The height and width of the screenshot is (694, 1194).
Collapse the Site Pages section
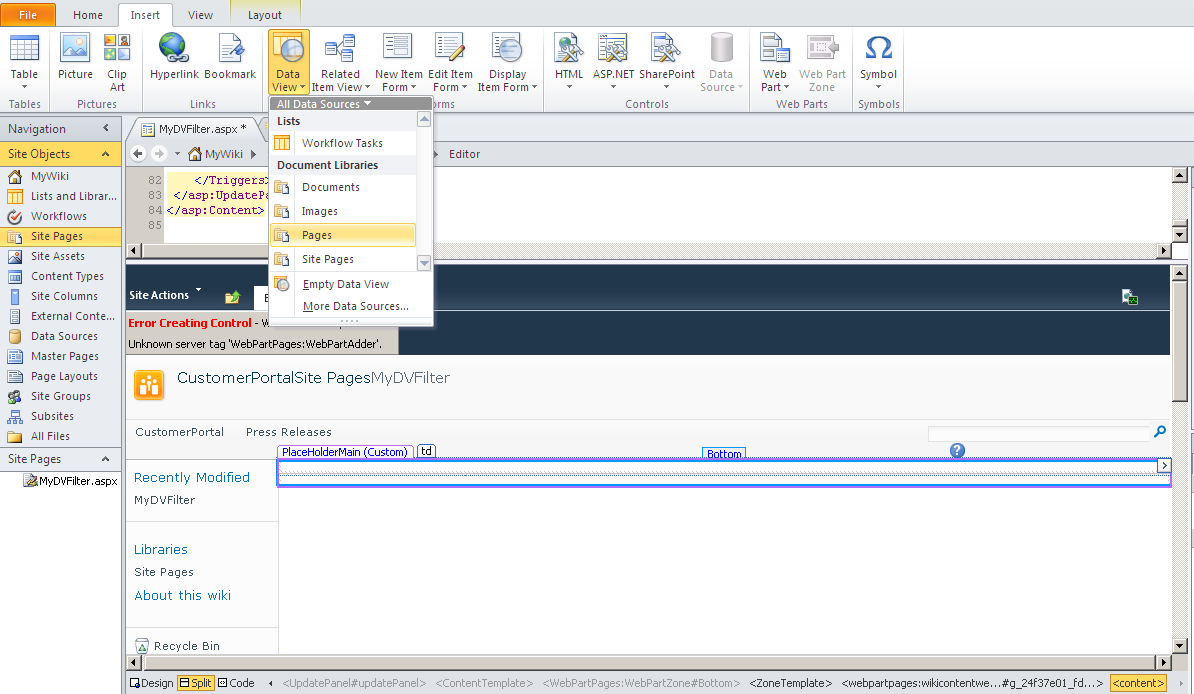[105, 459]
